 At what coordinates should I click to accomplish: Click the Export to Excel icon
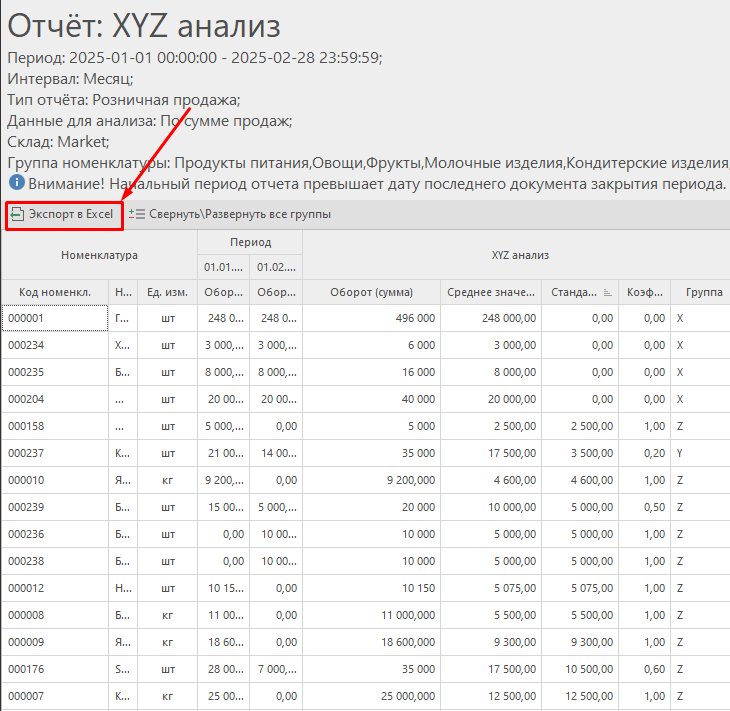[x=17, y=214]
